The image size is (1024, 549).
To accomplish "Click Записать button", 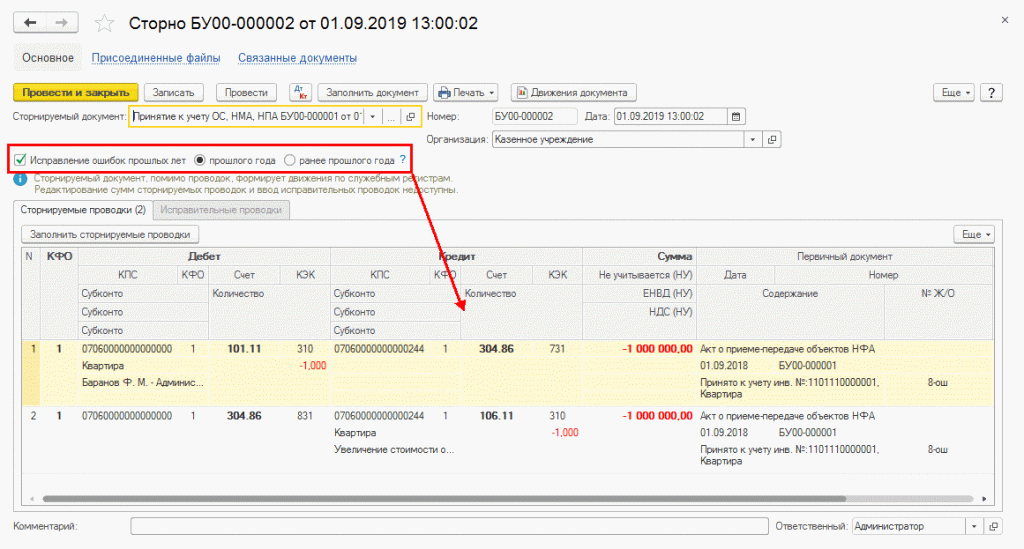I will 173,93.
